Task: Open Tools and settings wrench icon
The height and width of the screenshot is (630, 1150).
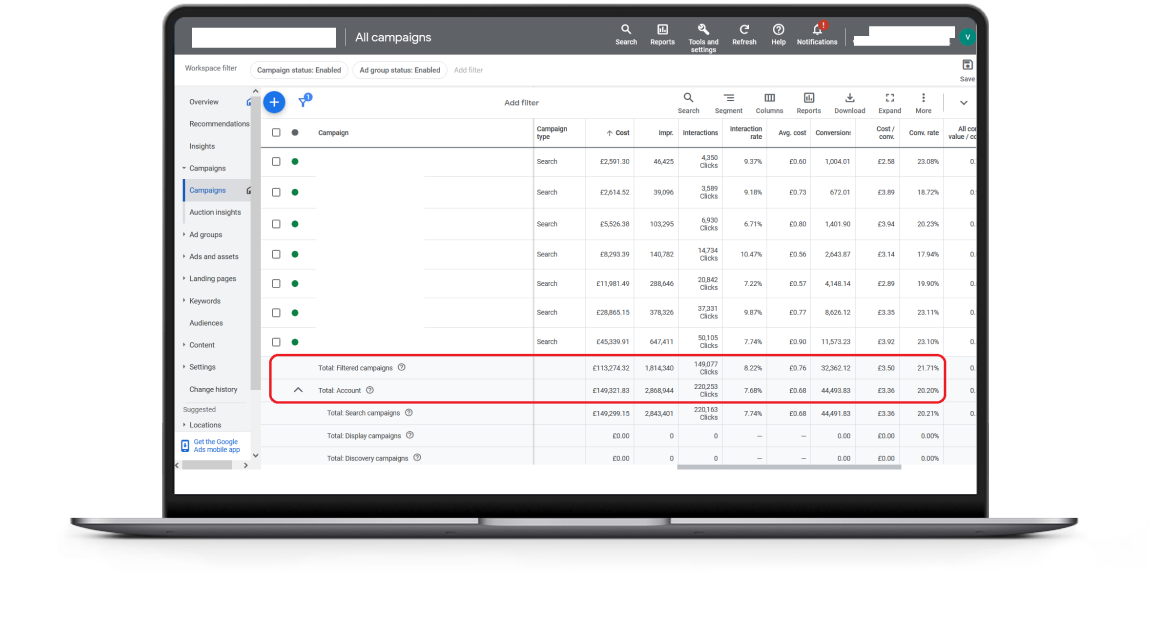Action: pyautogui.click(x=703, y=30)
